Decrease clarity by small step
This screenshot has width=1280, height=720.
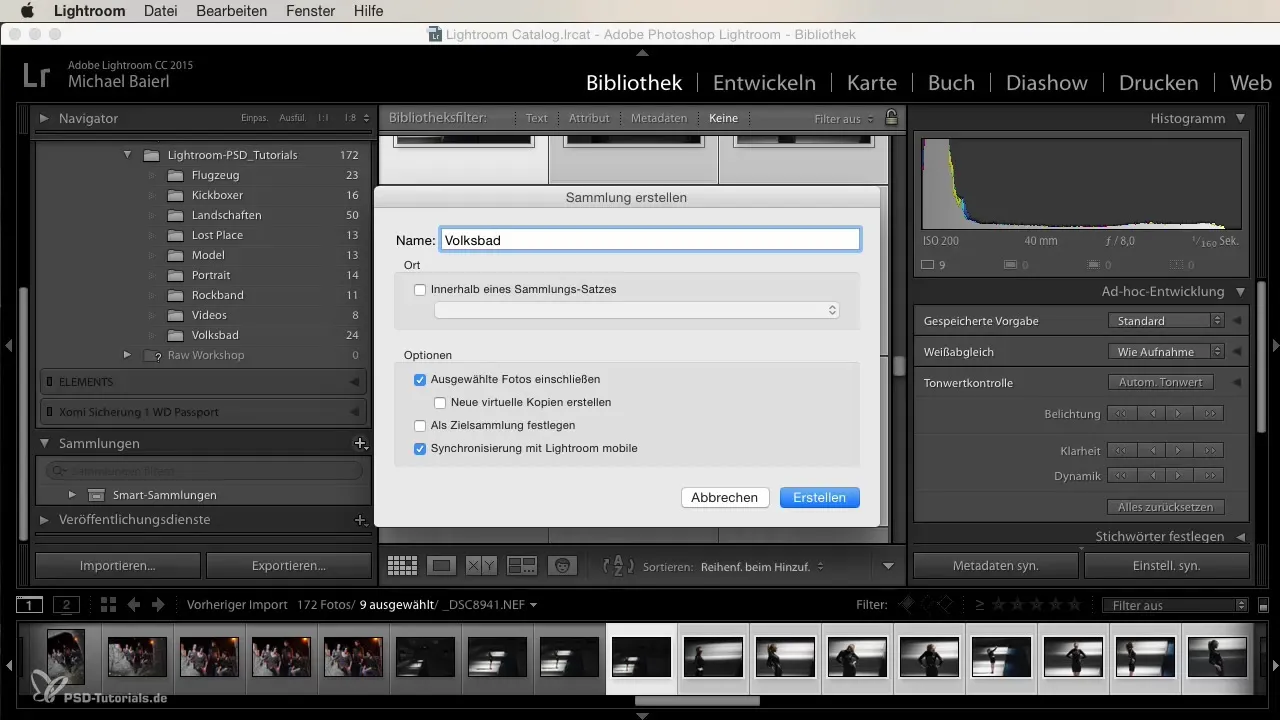tap(1151, 450)
